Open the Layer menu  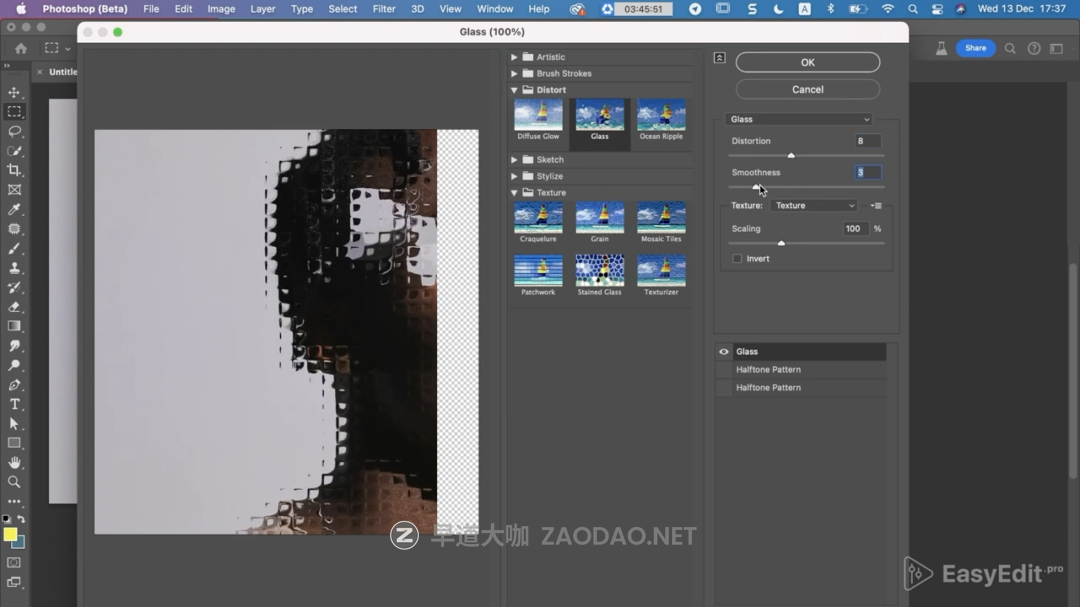(x=263, y=9)
